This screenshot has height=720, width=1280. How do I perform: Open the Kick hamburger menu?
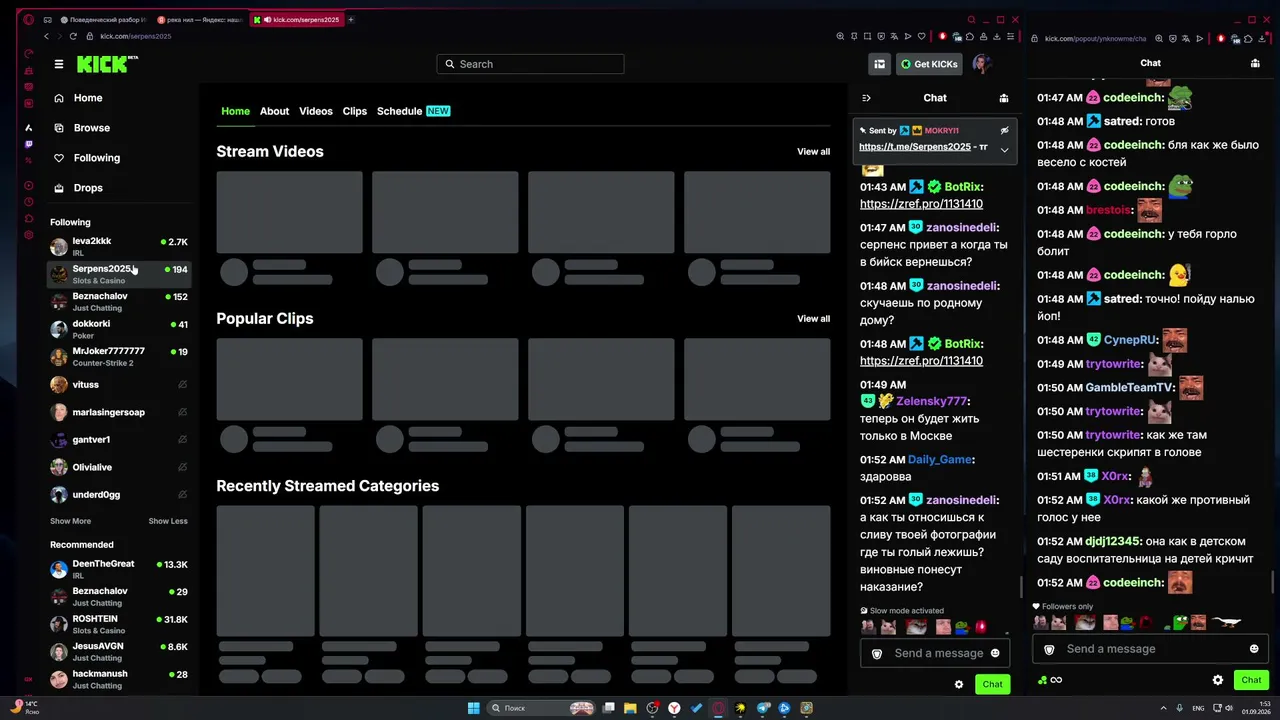59,64
